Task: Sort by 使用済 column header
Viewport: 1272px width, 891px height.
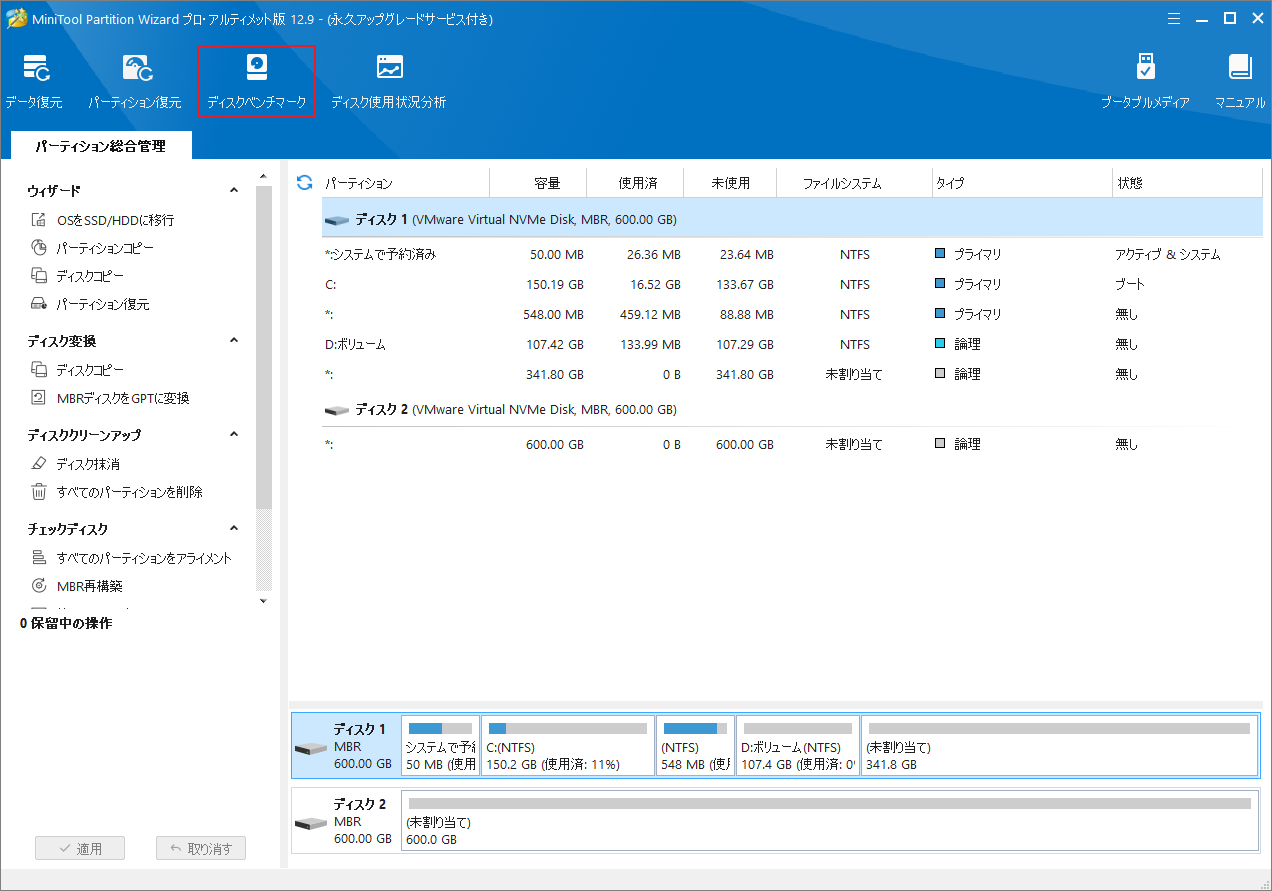Action: click(636, 183)
